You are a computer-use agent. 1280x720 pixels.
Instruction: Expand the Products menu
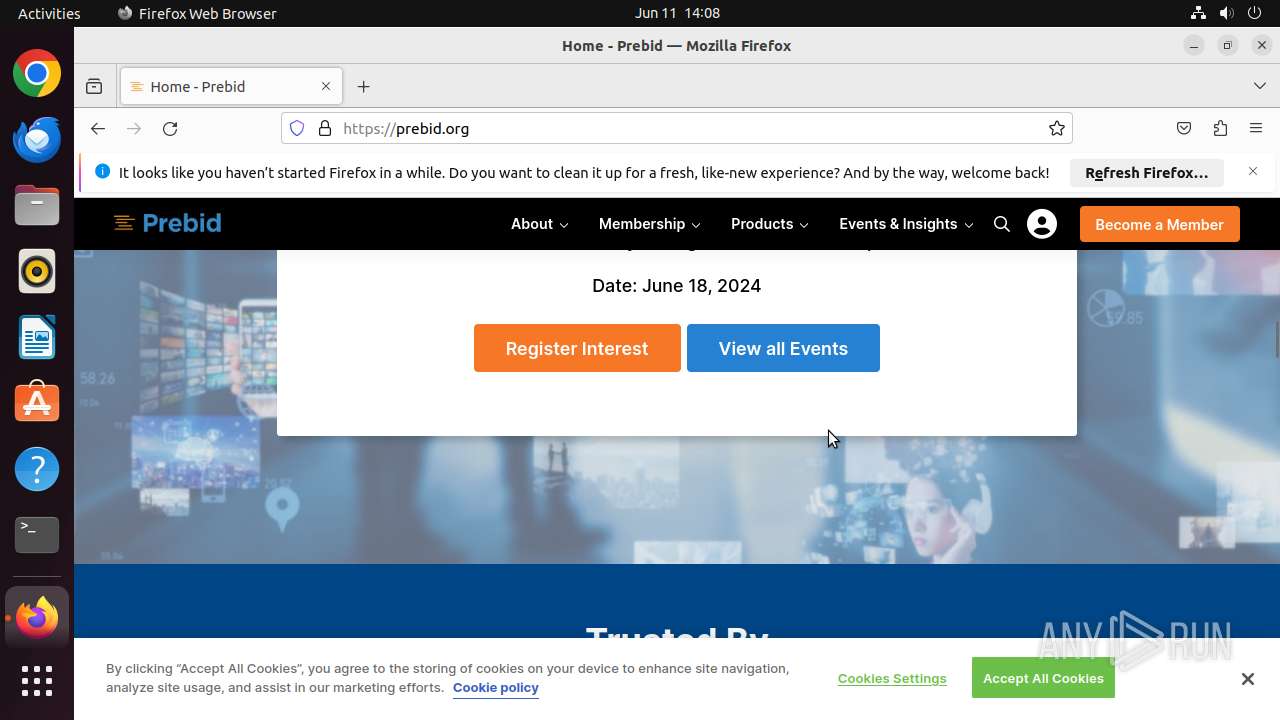point(770,224)
